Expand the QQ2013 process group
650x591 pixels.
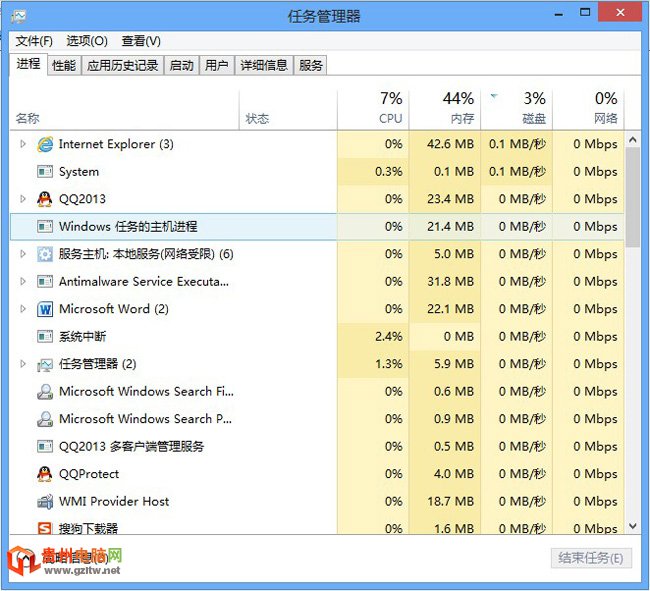[x=23, y=199]
